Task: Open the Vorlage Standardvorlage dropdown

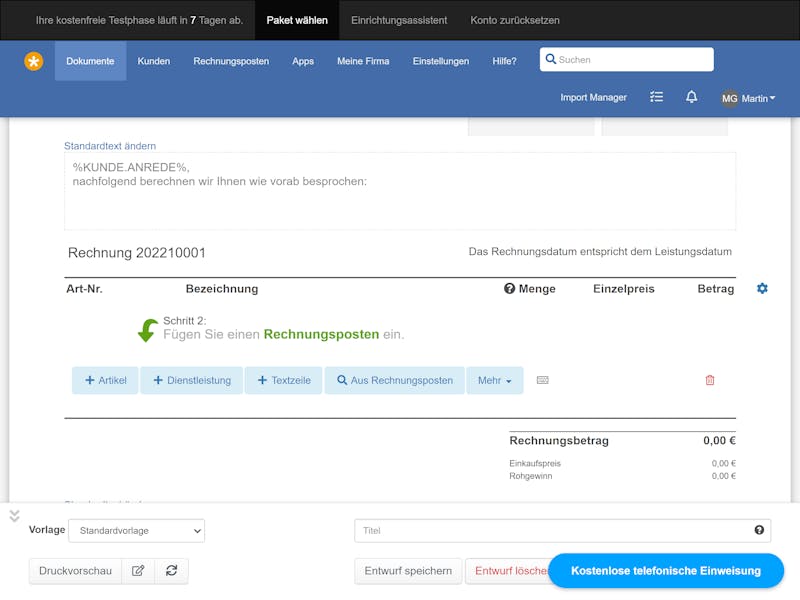Action: tap(136, 531)
